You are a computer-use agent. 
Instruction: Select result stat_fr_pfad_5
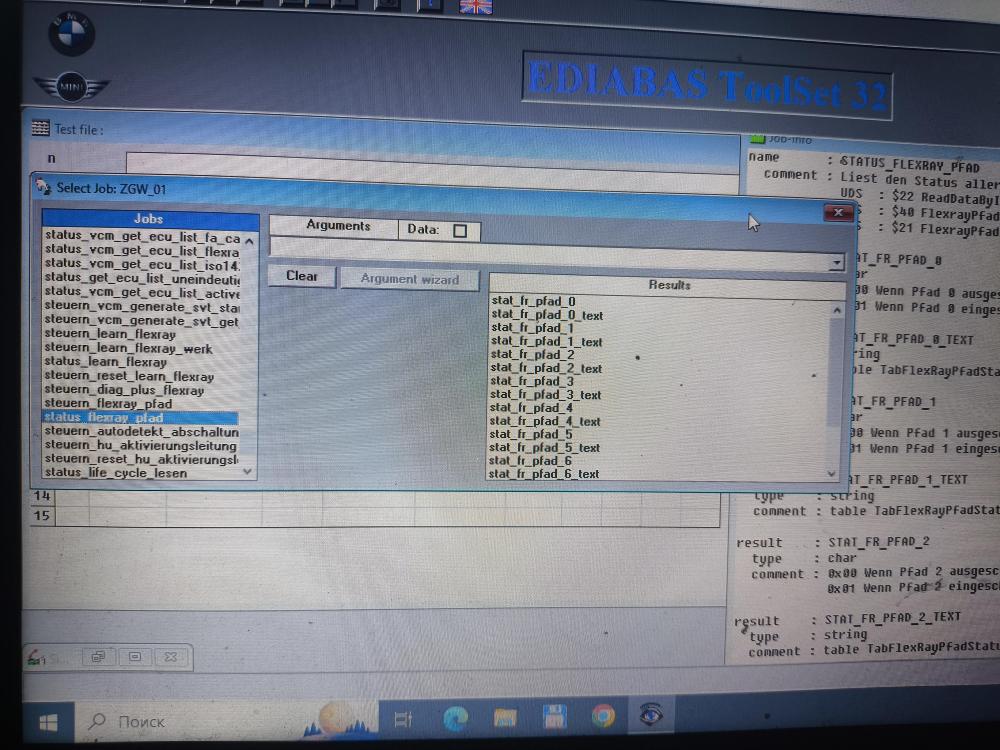[531, 434]
